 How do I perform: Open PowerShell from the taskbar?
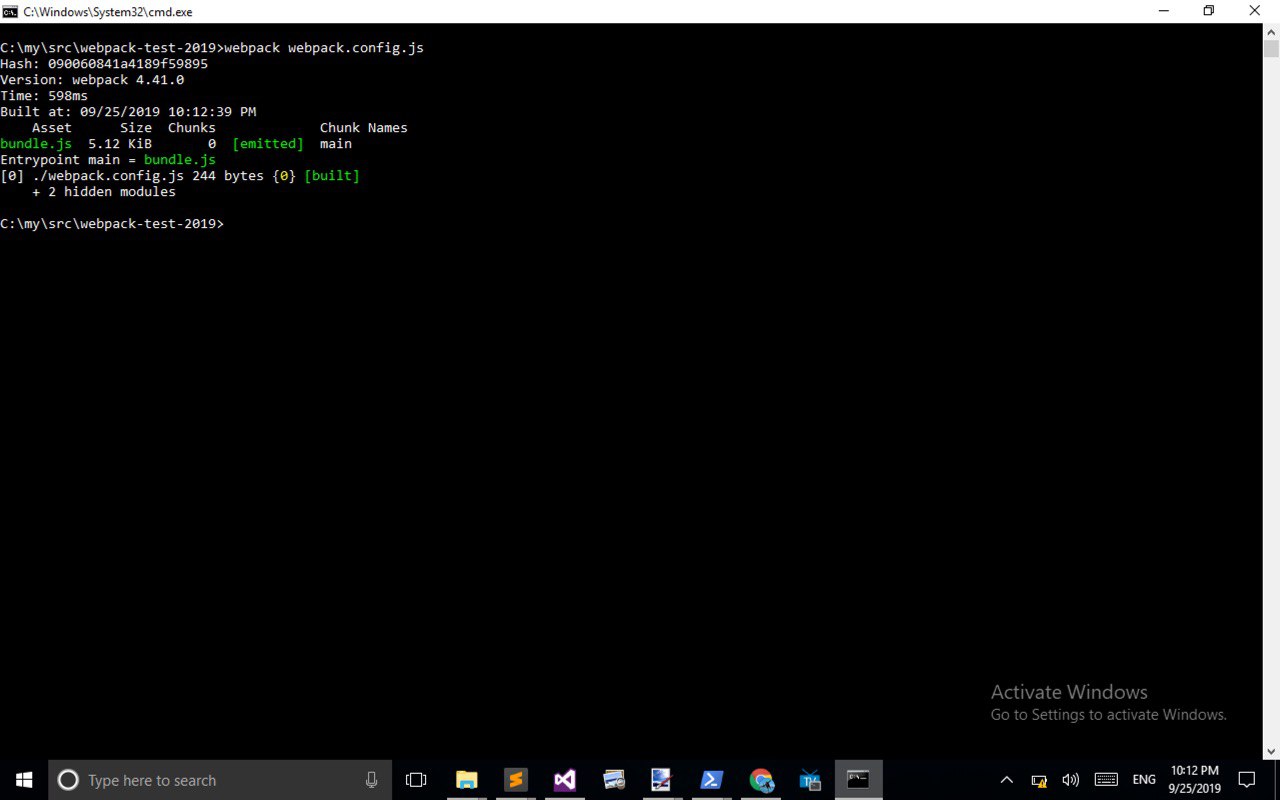tap(711, 780)
